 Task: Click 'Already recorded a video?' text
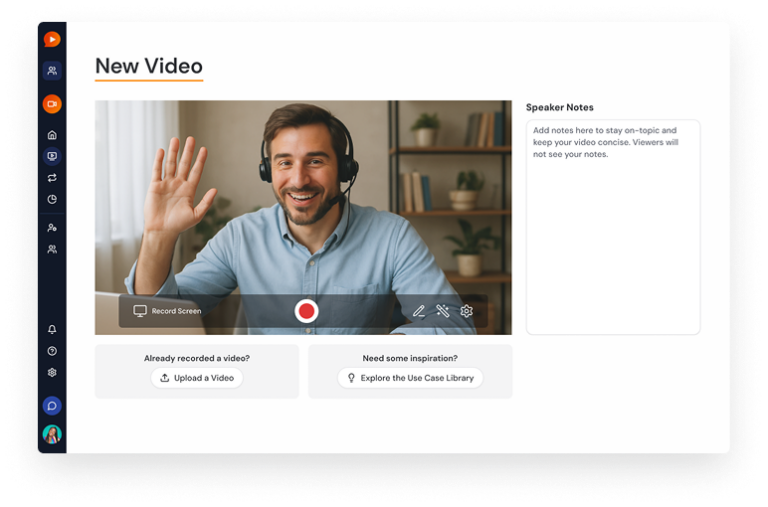point(197,359)
